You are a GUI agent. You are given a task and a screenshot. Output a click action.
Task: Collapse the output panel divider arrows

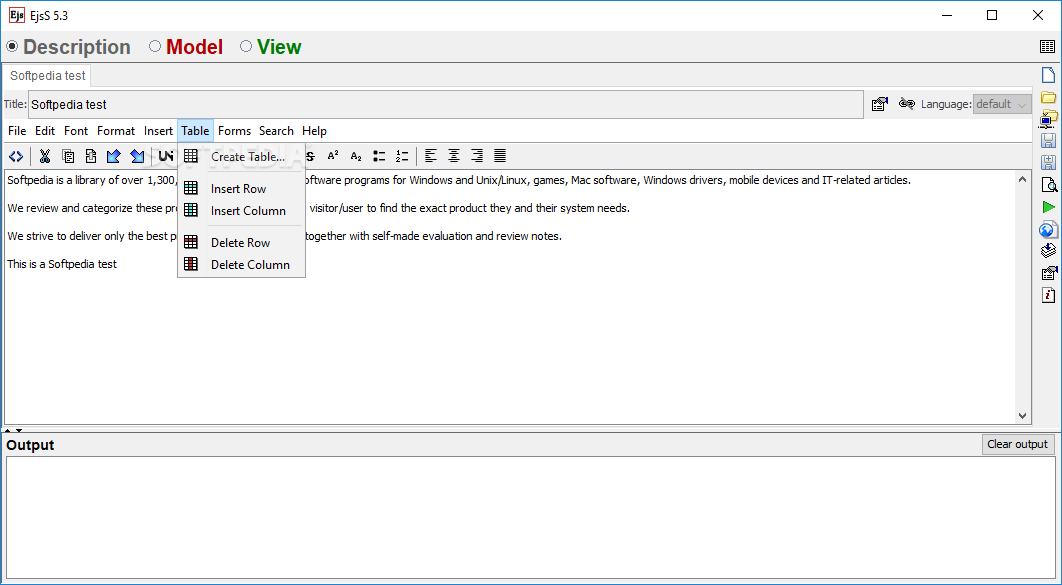(x=14, y=430)
